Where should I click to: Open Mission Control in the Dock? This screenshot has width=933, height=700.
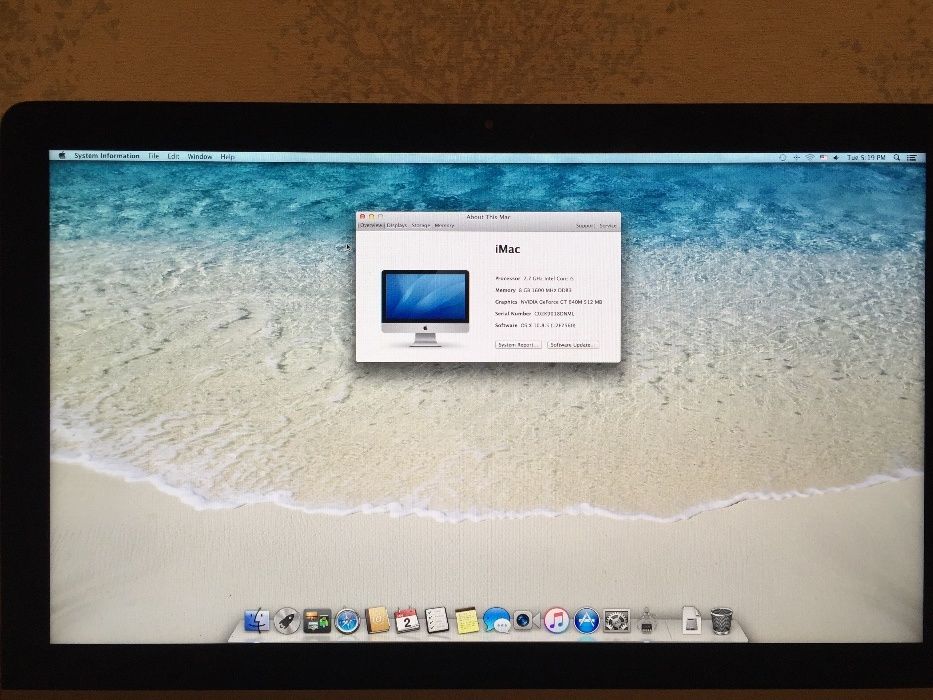click(x=317, y=621)
